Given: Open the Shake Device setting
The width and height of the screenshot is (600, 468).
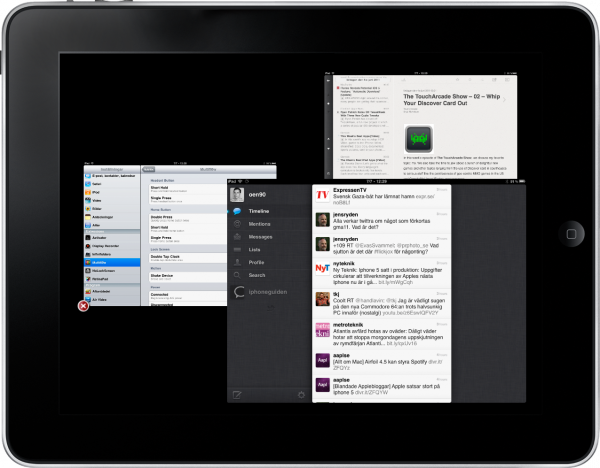Looking at the screenshot, I should [188, 277].
